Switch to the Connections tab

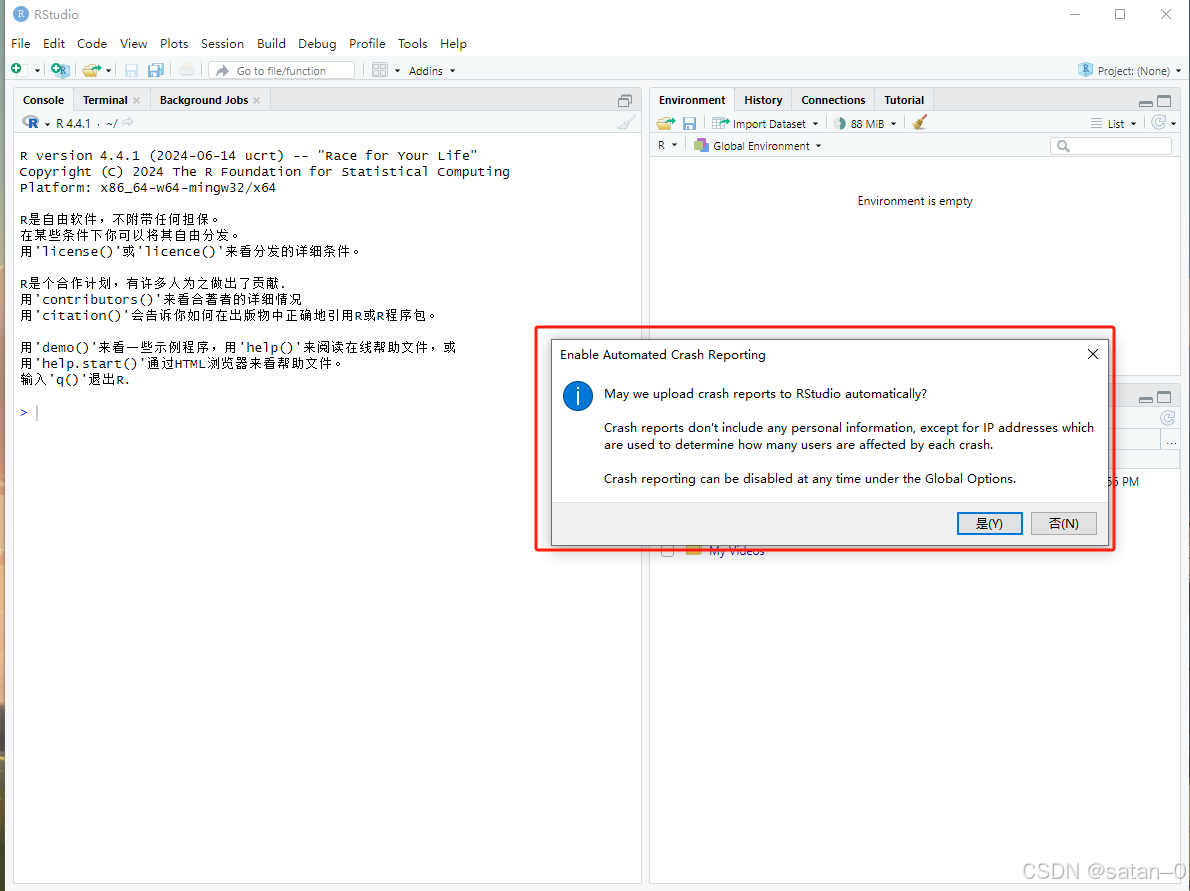tap(833, 100)
